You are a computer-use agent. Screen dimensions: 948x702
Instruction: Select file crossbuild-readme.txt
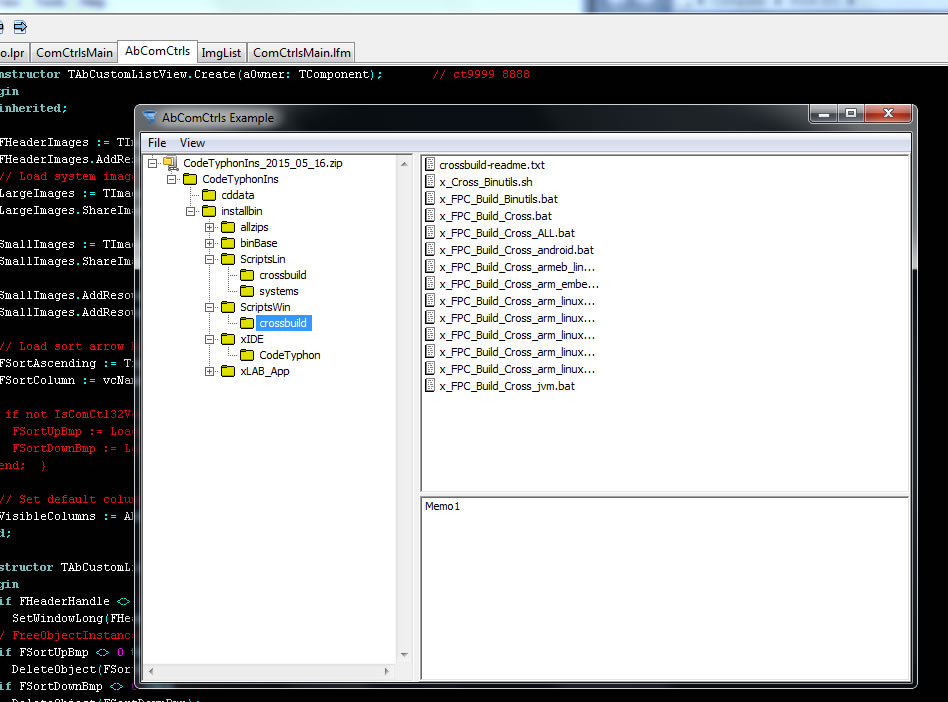click(492, 165)
